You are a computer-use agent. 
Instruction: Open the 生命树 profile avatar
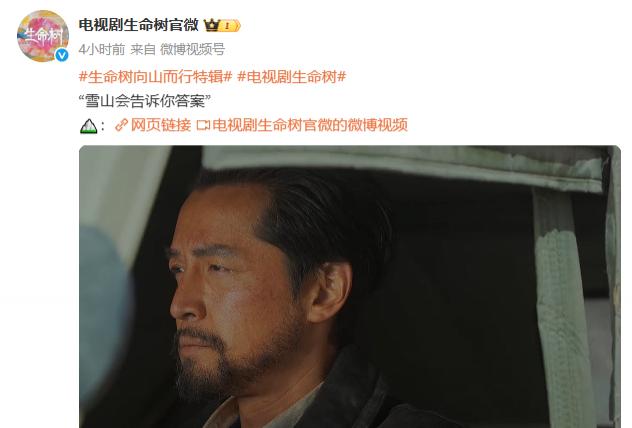[43, 36]
